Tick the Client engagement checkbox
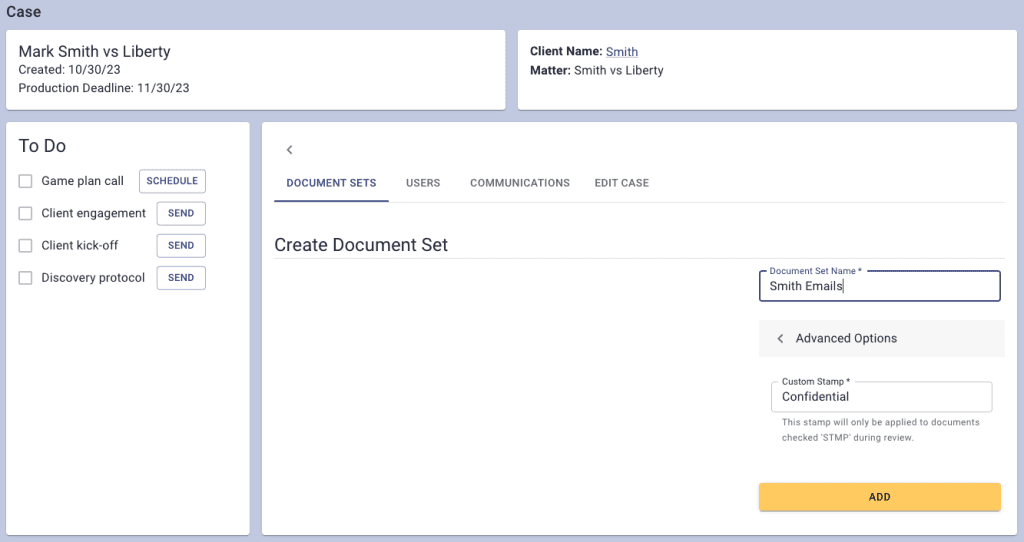Screen dimensions: 1024x542 click(x=26, y=213)
